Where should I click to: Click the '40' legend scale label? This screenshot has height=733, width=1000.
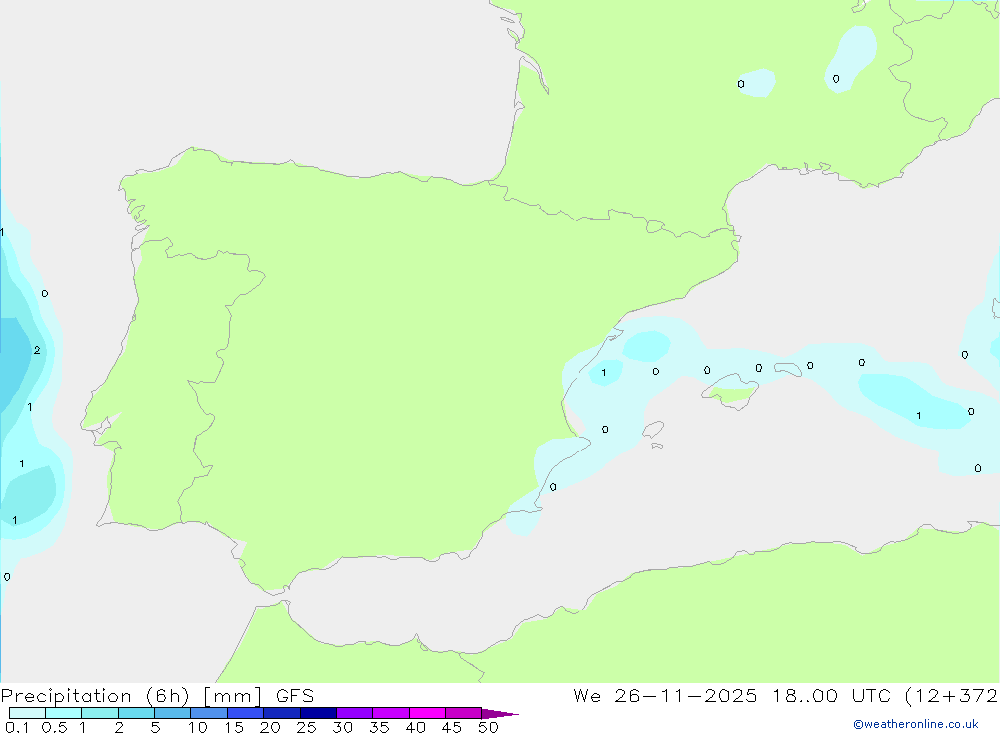(415, 727)
